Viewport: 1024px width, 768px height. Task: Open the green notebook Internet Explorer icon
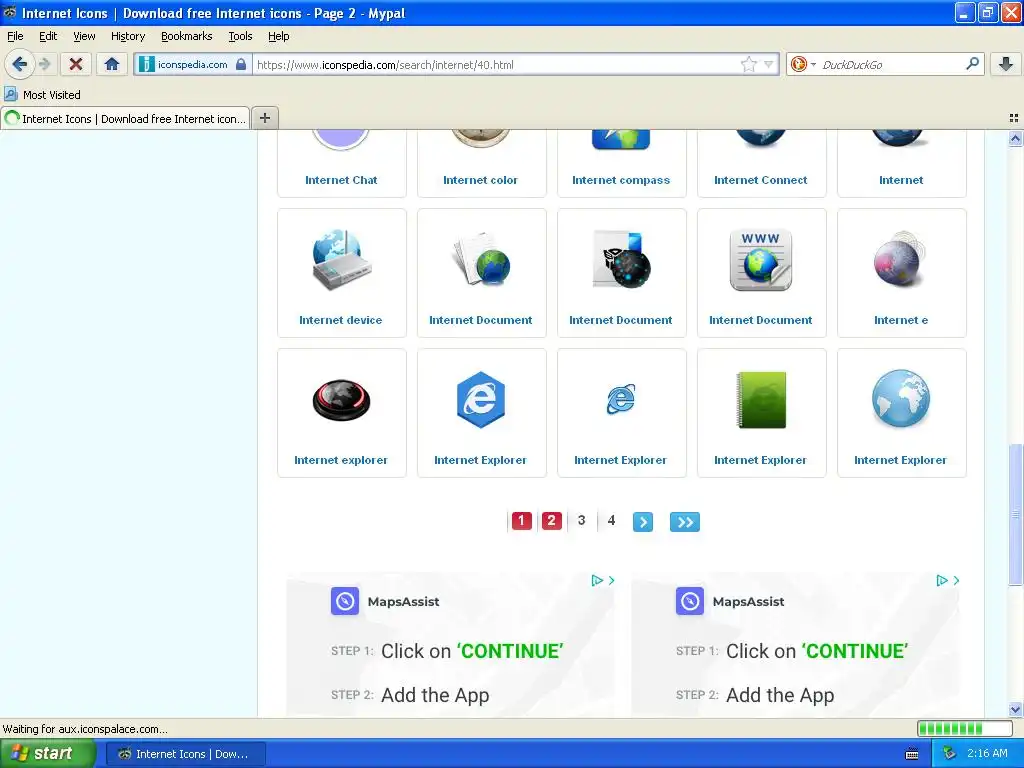click(x=761, y=400)
